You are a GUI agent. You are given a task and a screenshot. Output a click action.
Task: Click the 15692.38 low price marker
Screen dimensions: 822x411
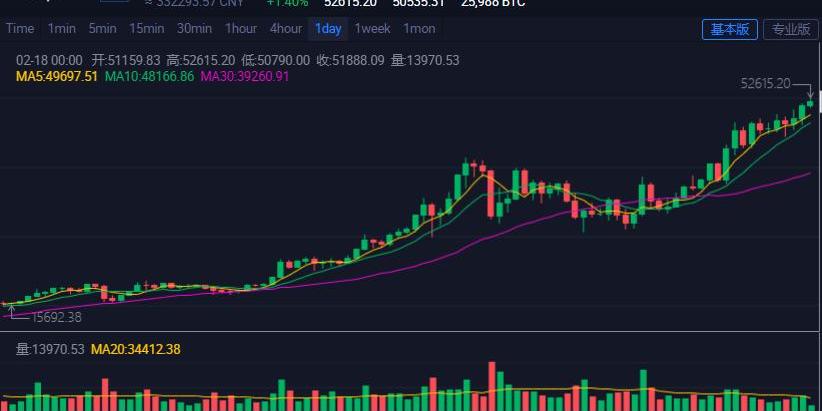pos(56,317)
